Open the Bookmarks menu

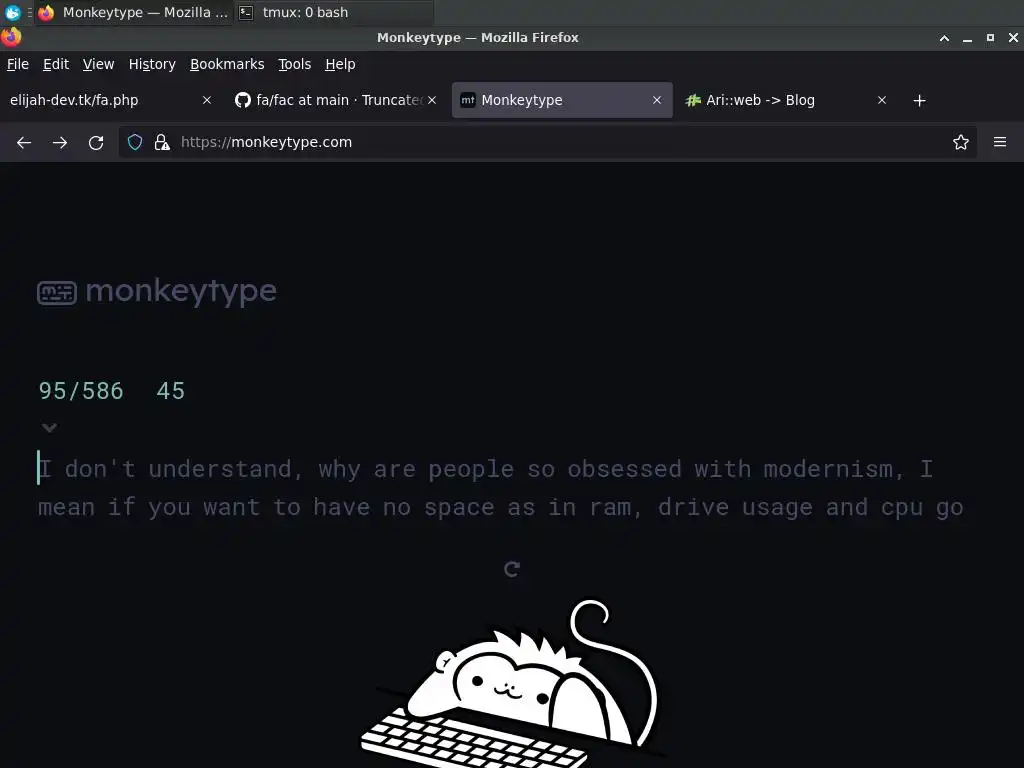(x=227, y=64)
